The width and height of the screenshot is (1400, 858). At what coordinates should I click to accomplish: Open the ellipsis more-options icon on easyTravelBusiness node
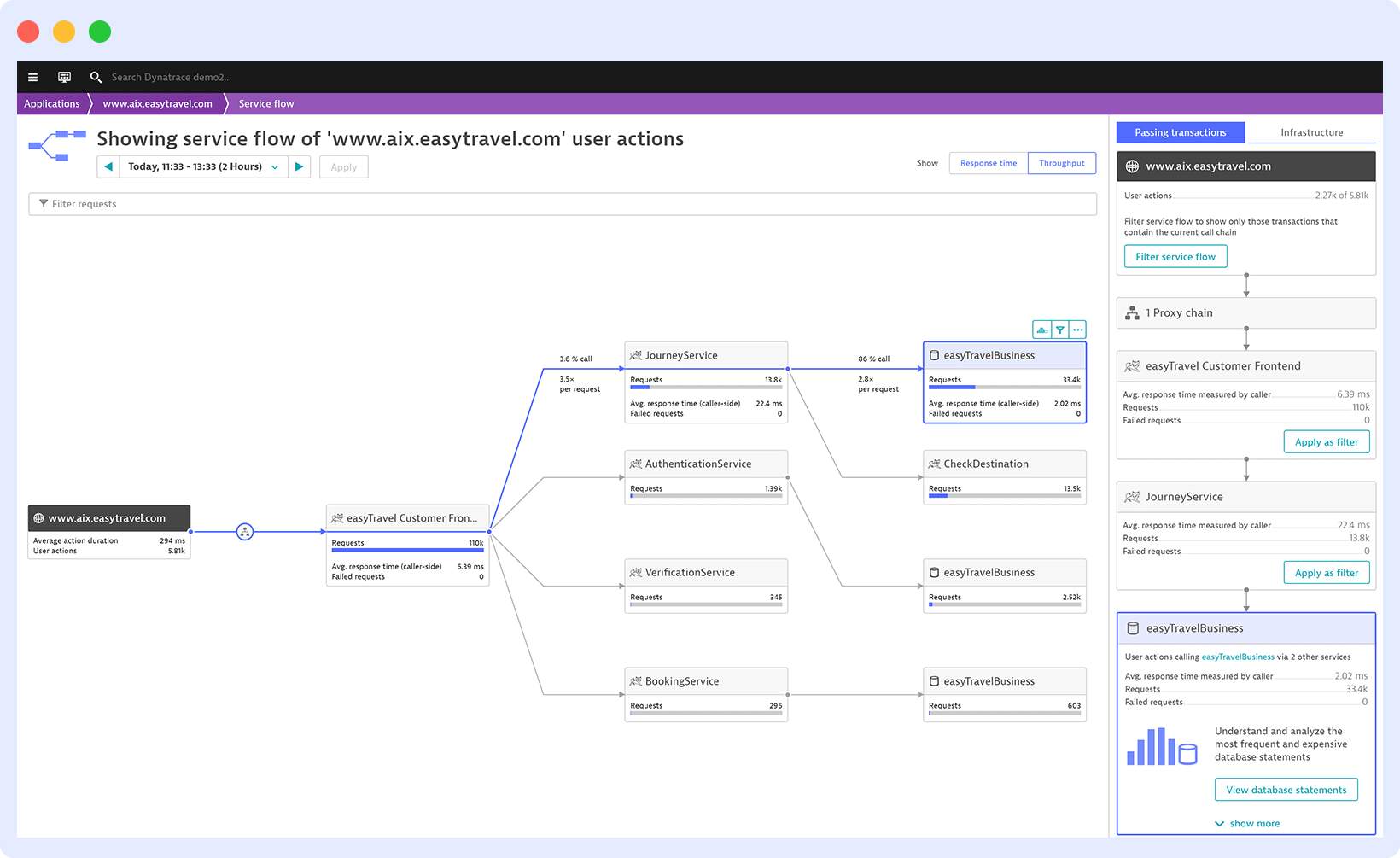pos(1077,329)
